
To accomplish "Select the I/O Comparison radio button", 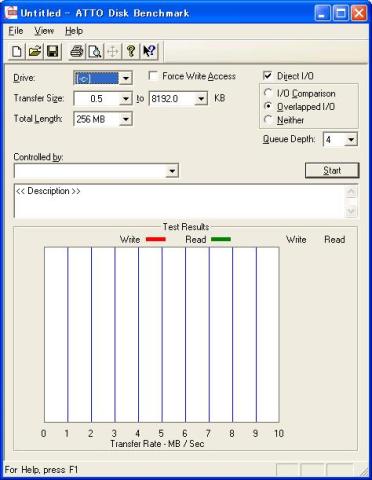I will (x=268, y=93).
